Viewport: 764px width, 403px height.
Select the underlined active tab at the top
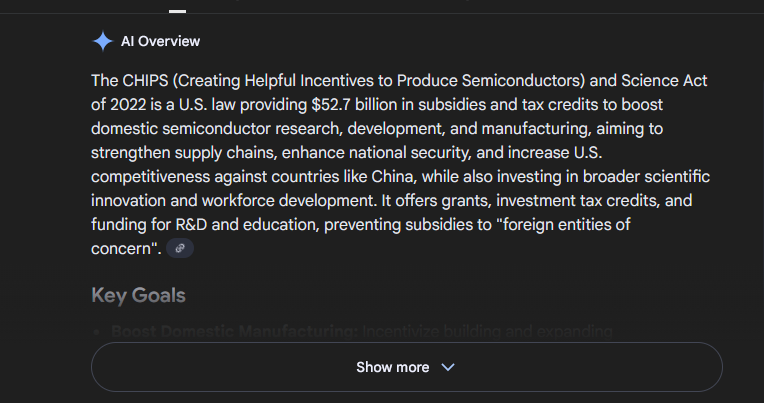tap(177, 9)
